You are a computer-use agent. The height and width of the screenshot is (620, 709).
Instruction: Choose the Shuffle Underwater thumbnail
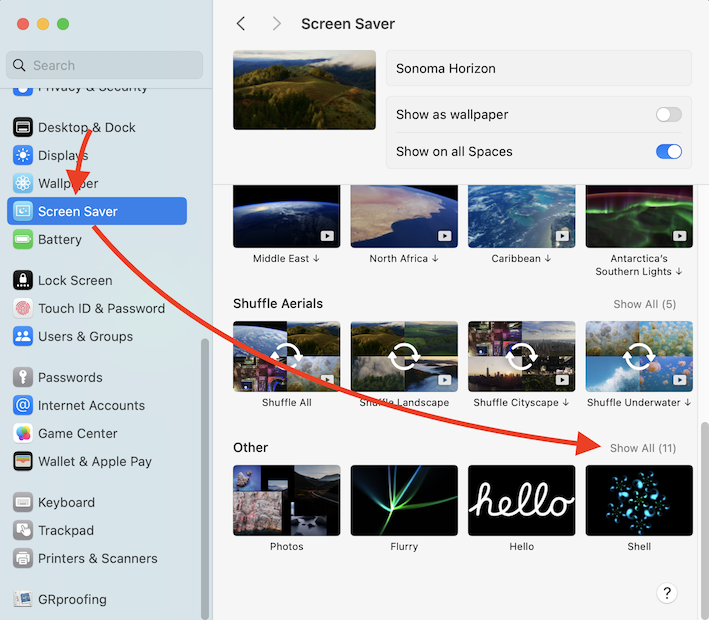[x=639, y=356]
